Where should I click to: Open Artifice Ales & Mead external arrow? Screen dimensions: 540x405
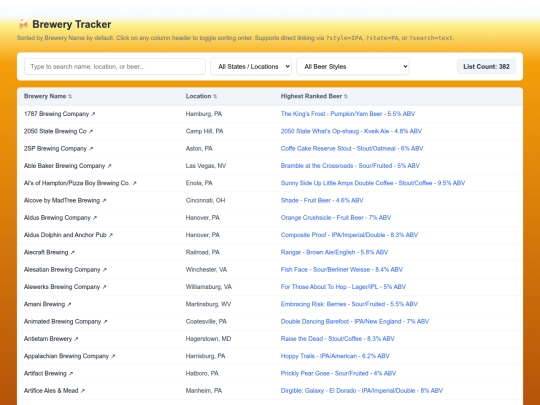[x=83, y=391]
